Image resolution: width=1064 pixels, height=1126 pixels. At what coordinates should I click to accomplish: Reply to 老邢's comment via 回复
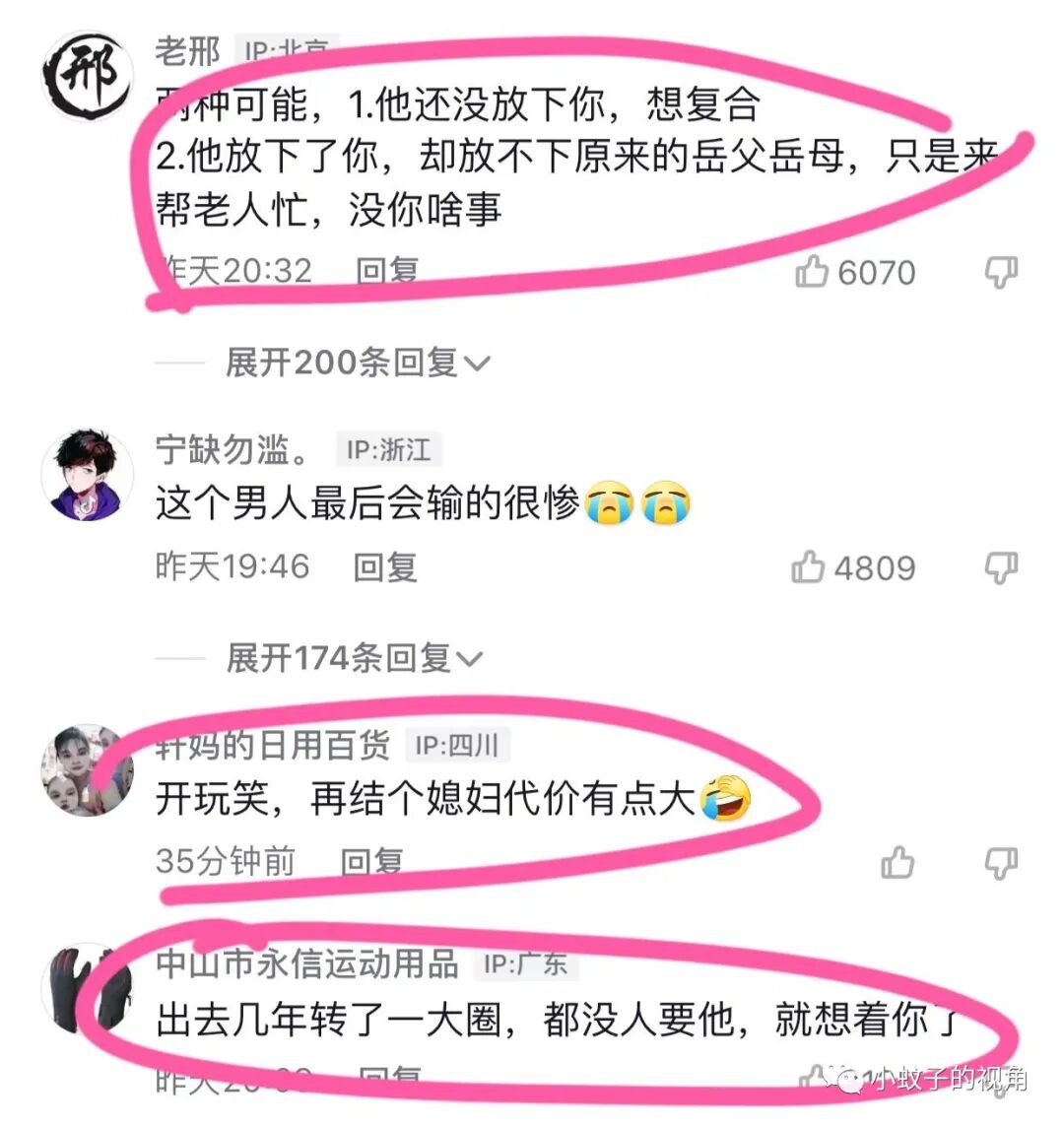388,271
